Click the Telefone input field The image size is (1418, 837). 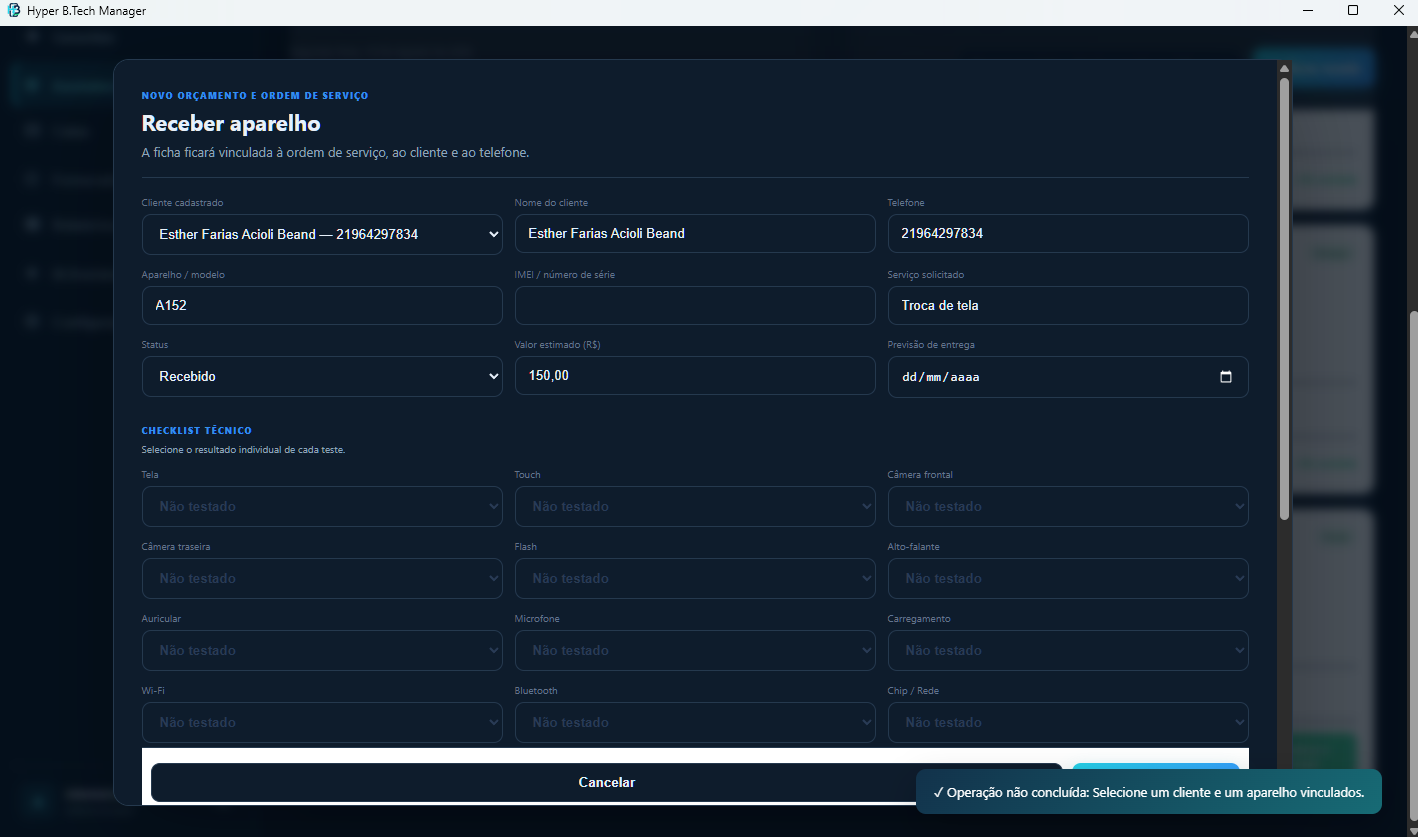1068,233
